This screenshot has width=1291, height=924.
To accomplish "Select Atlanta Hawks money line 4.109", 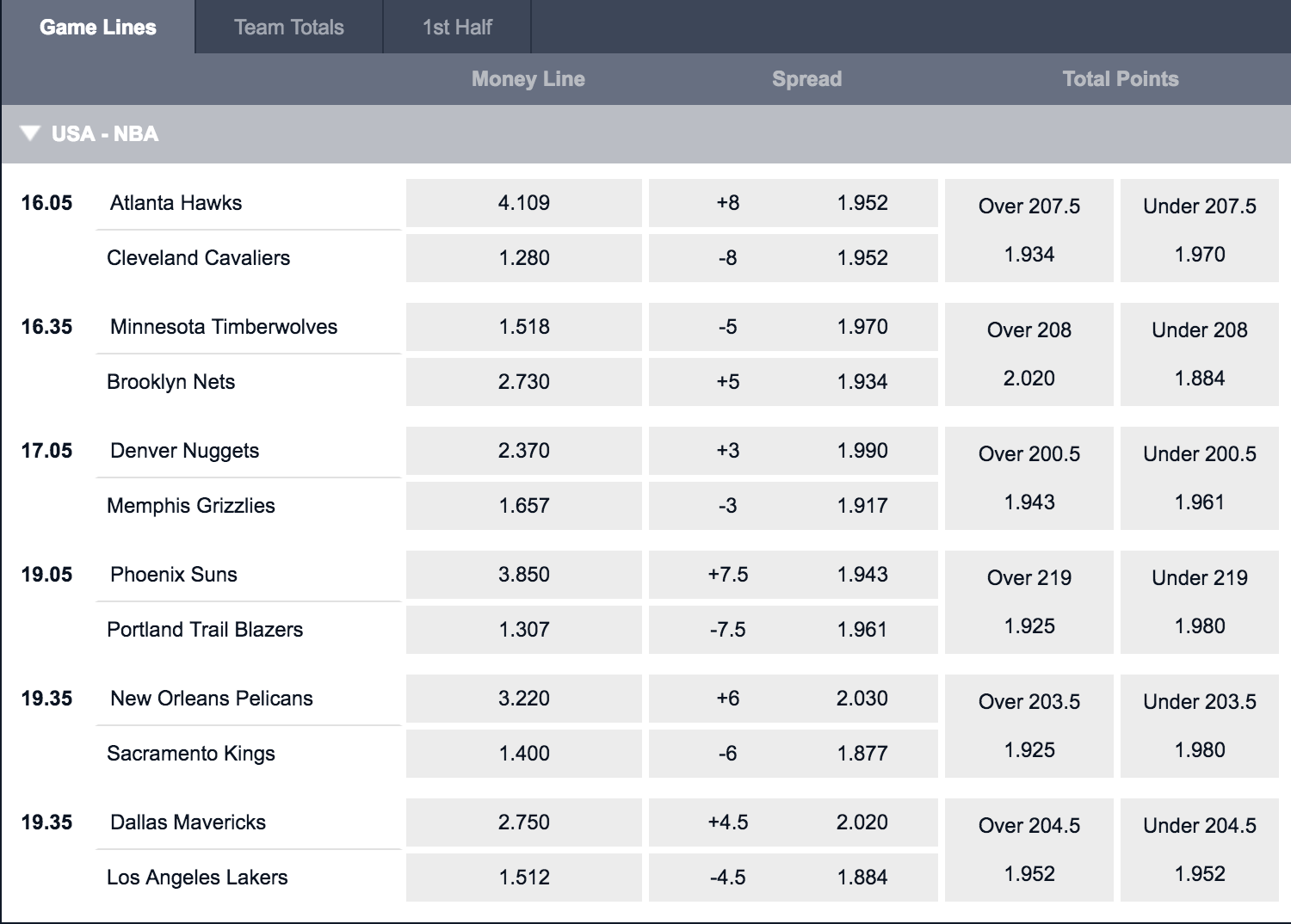I will click(524, 203).
